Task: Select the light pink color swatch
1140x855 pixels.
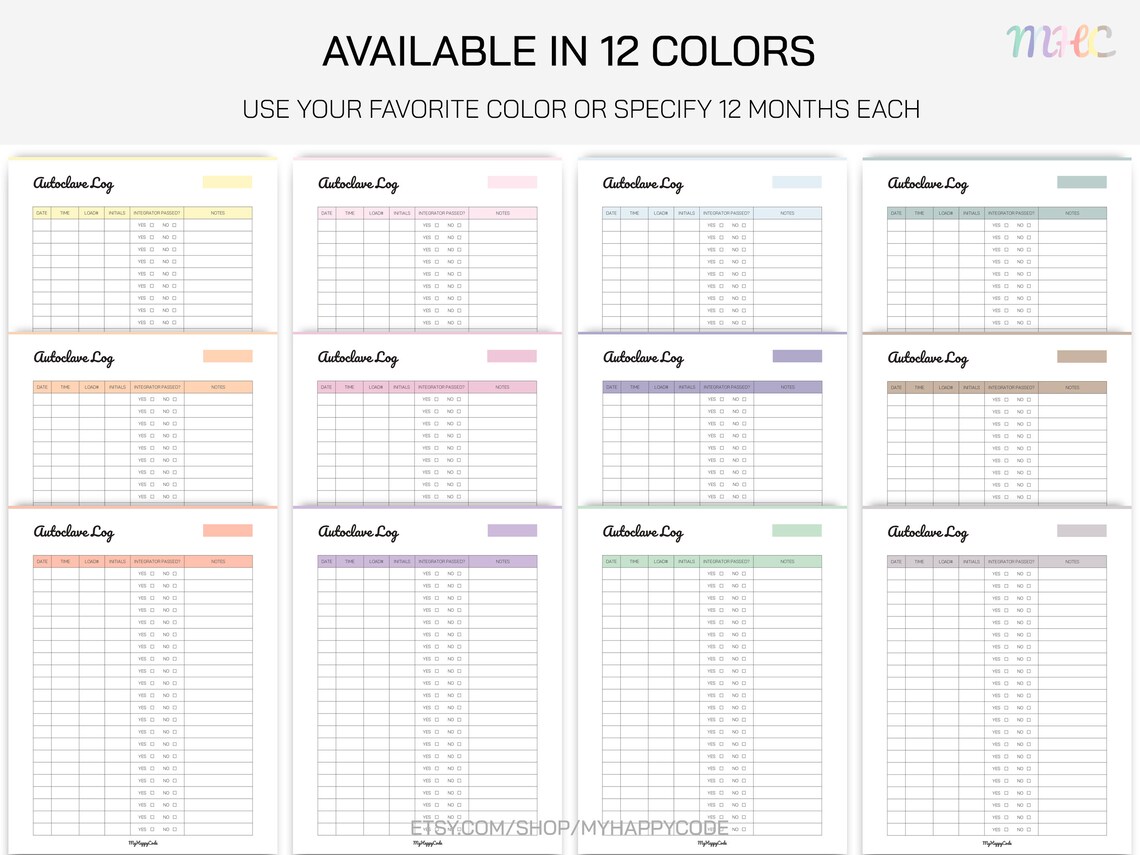Action: pos(512,182)
